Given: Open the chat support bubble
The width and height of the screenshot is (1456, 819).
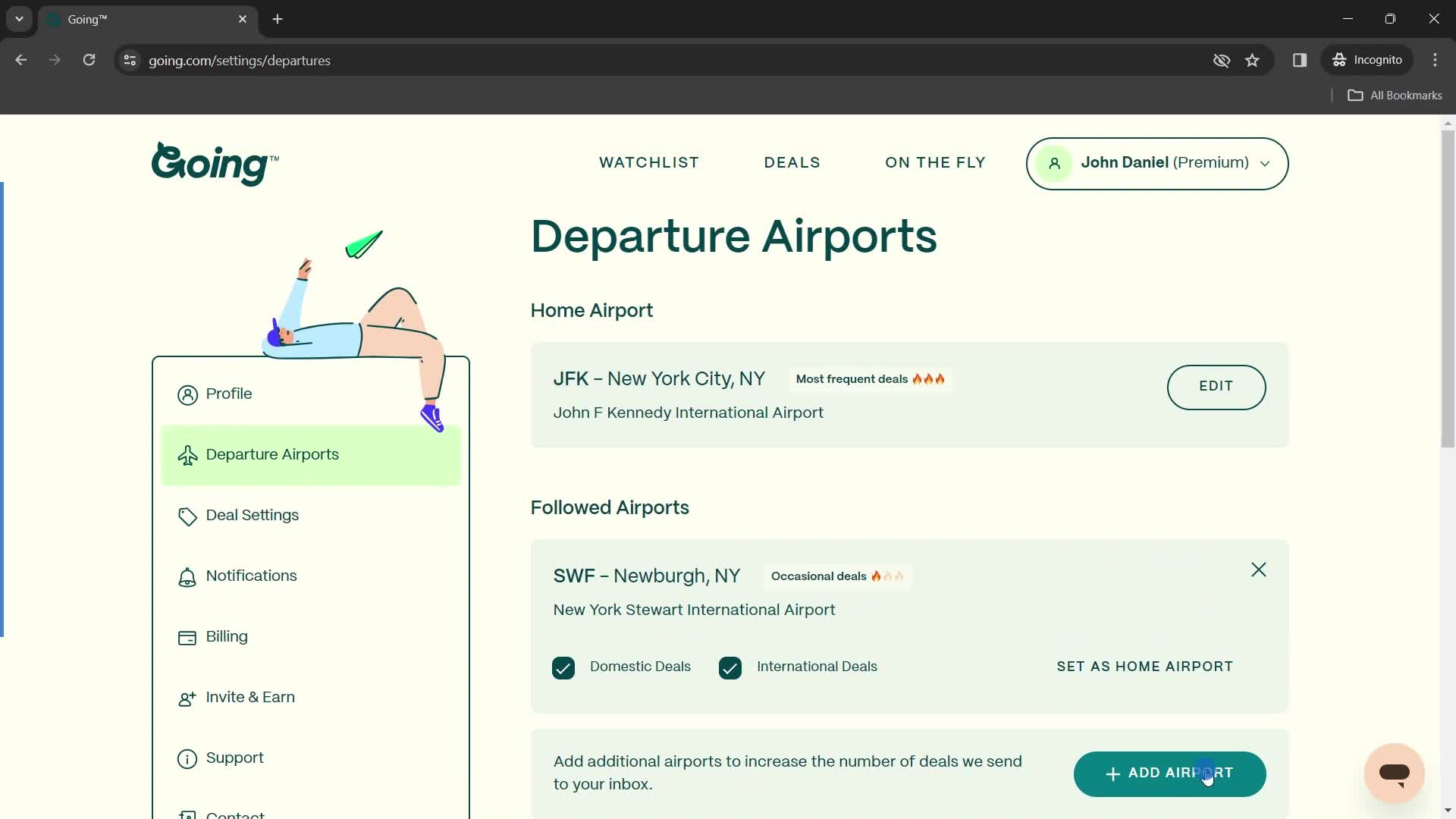Looking at the screenshot, I should coord(1394,773).
